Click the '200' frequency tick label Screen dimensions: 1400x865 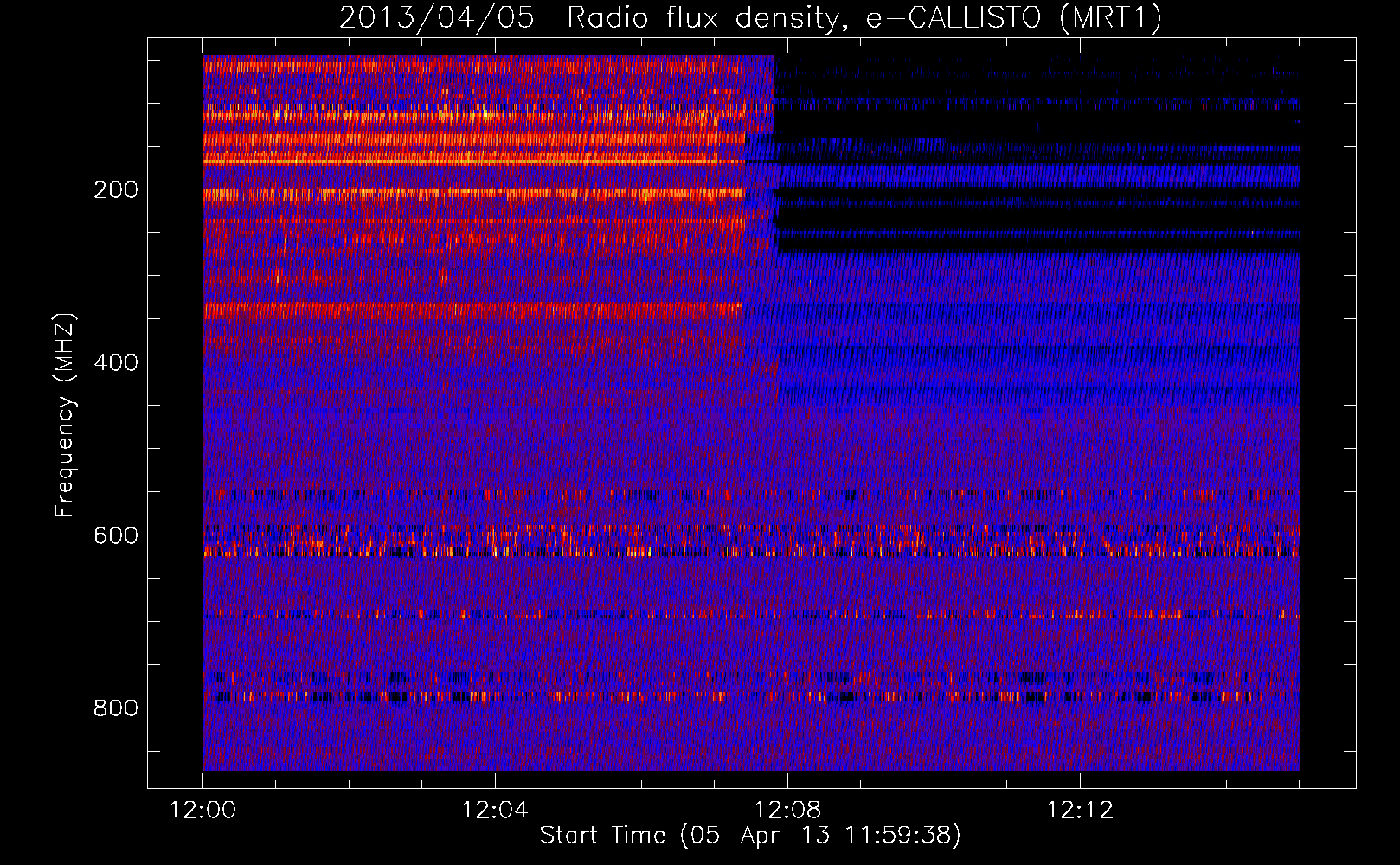click(116, 189)
